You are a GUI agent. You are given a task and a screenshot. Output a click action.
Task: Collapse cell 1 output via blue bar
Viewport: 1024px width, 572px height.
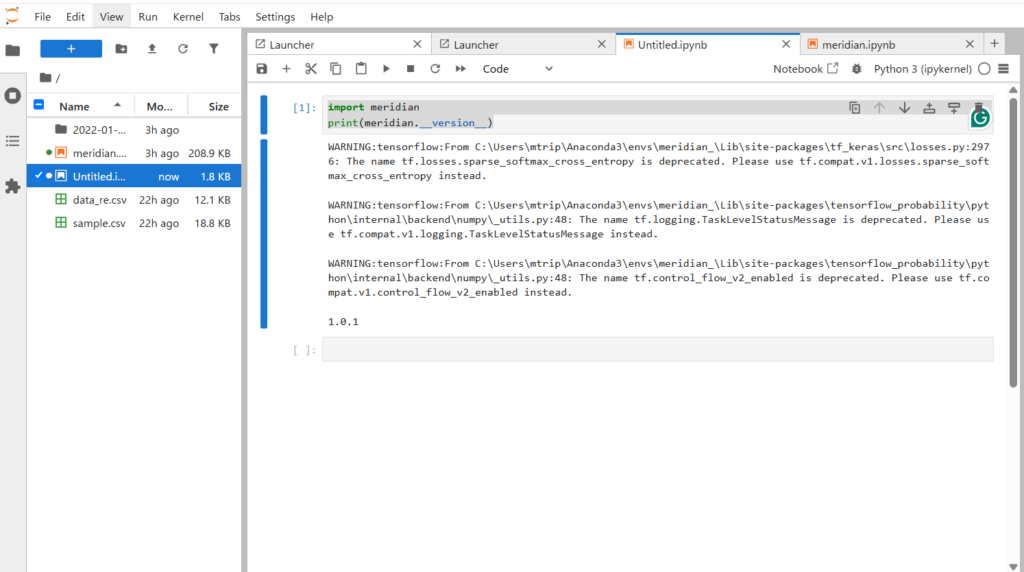pos(264,233)
